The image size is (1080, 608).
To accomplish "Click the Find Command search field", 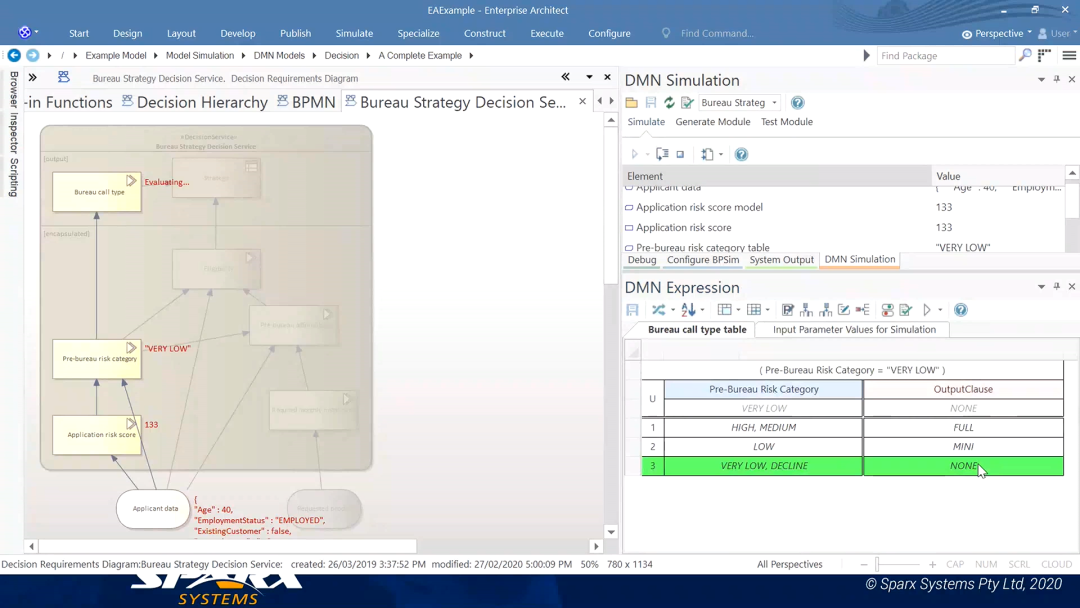I will [717, 33].
